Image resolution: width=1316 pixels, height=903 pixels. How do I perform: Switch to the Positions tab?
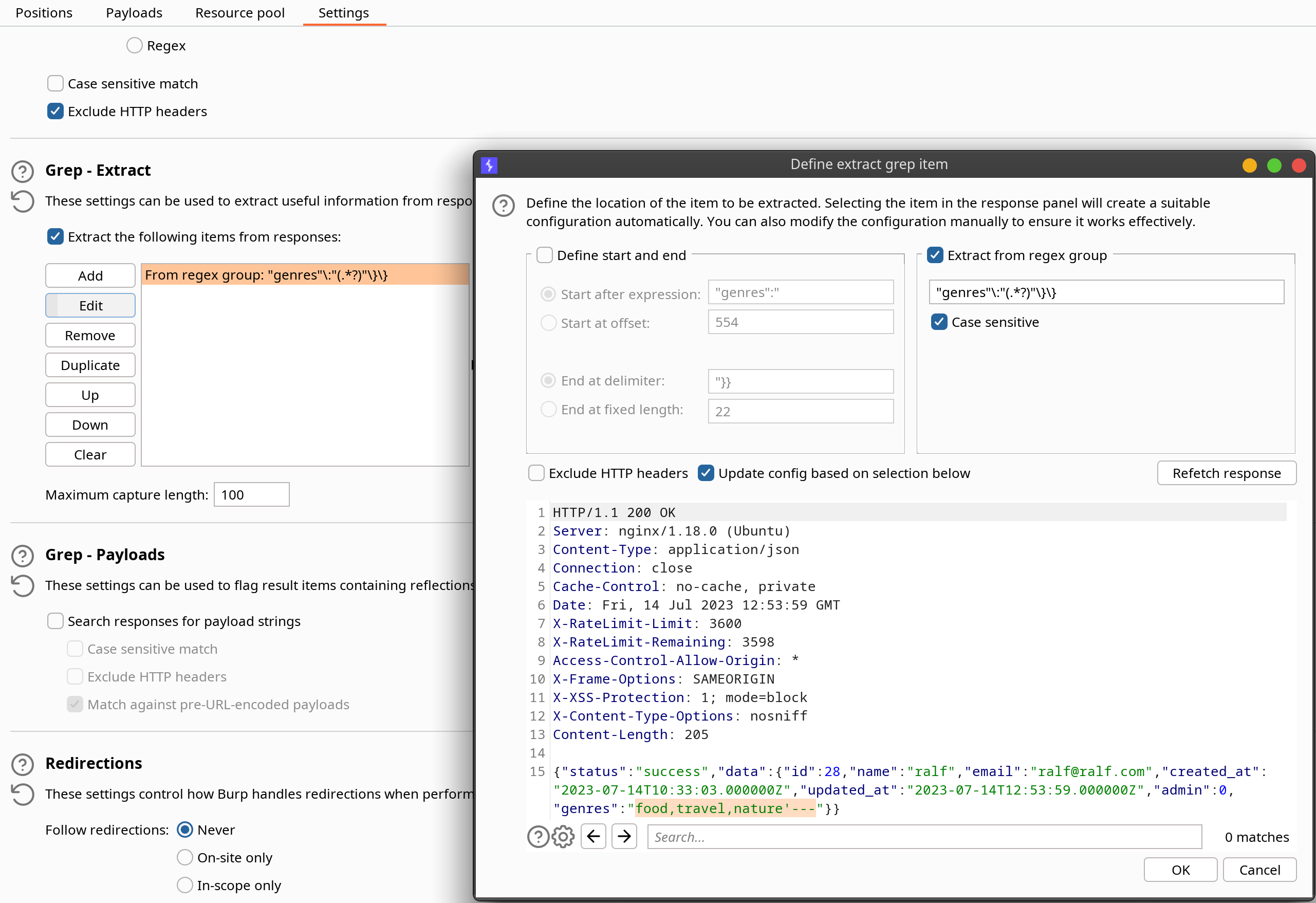coord(44,12)
